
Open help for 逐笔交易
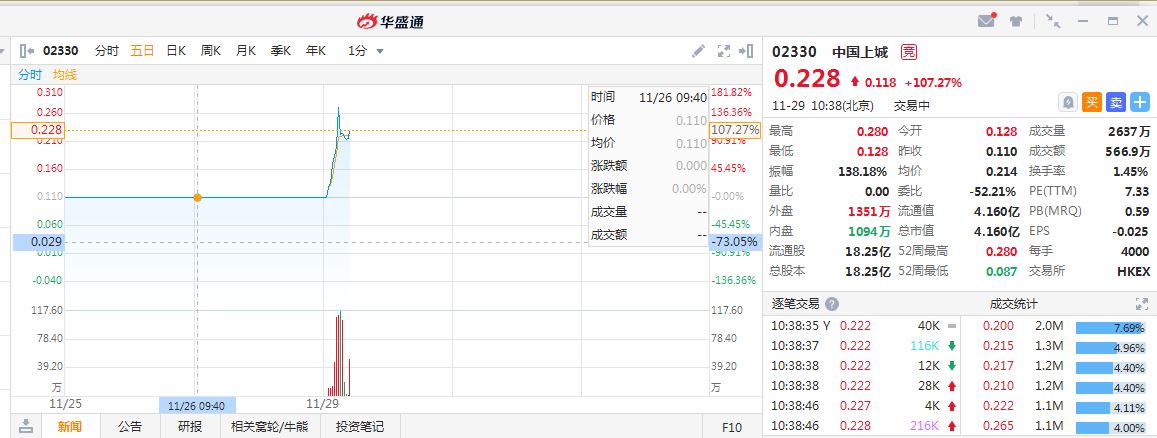[x=832, y=304]
